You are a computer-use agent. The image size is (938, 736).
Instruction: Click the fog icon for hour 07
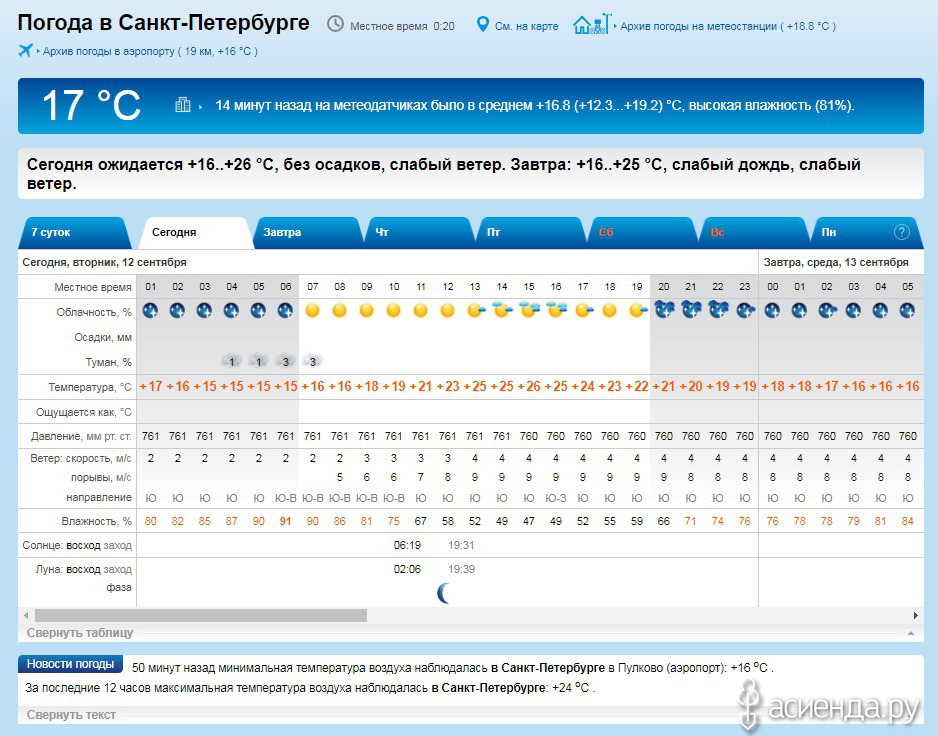pos(312,361)
